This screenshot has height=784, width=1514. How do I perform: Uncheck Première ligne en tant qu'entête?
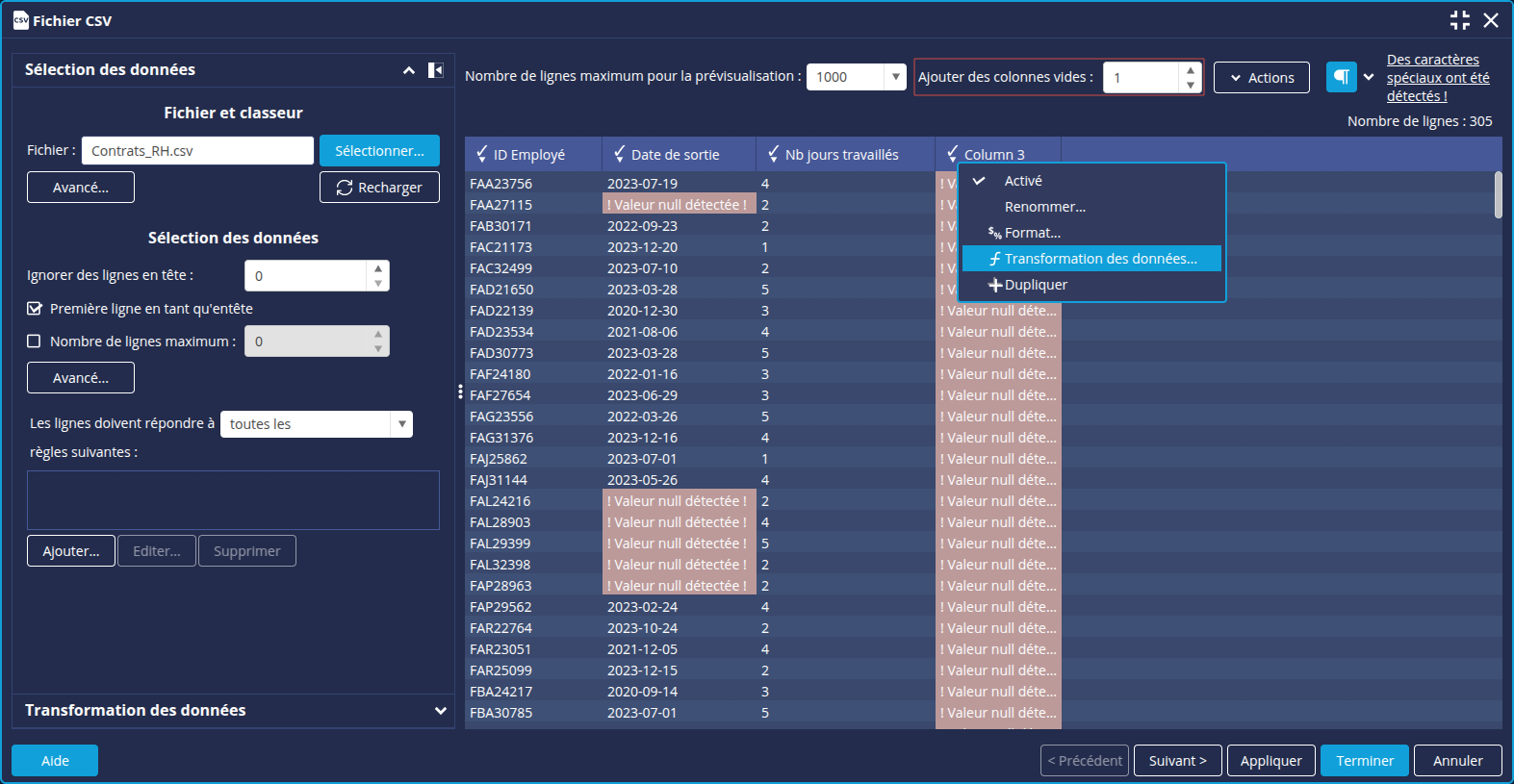(35, 309)
